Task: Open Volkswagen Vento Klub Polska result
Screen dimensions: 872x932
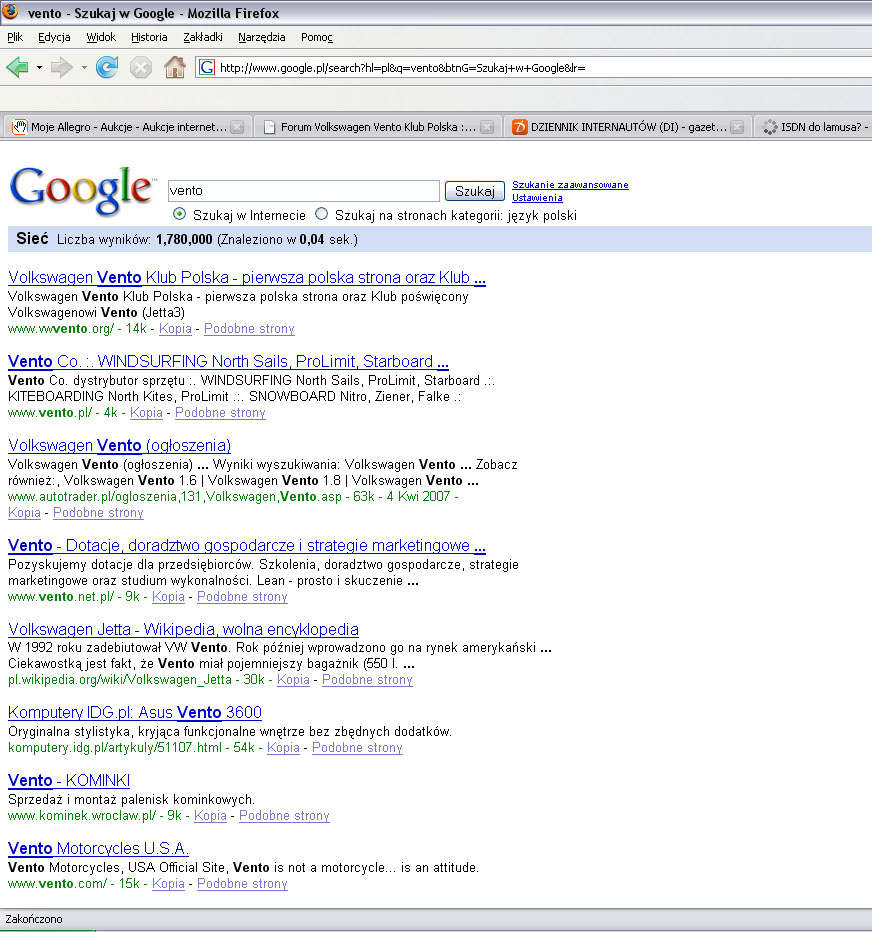Action: coord(247,278)
